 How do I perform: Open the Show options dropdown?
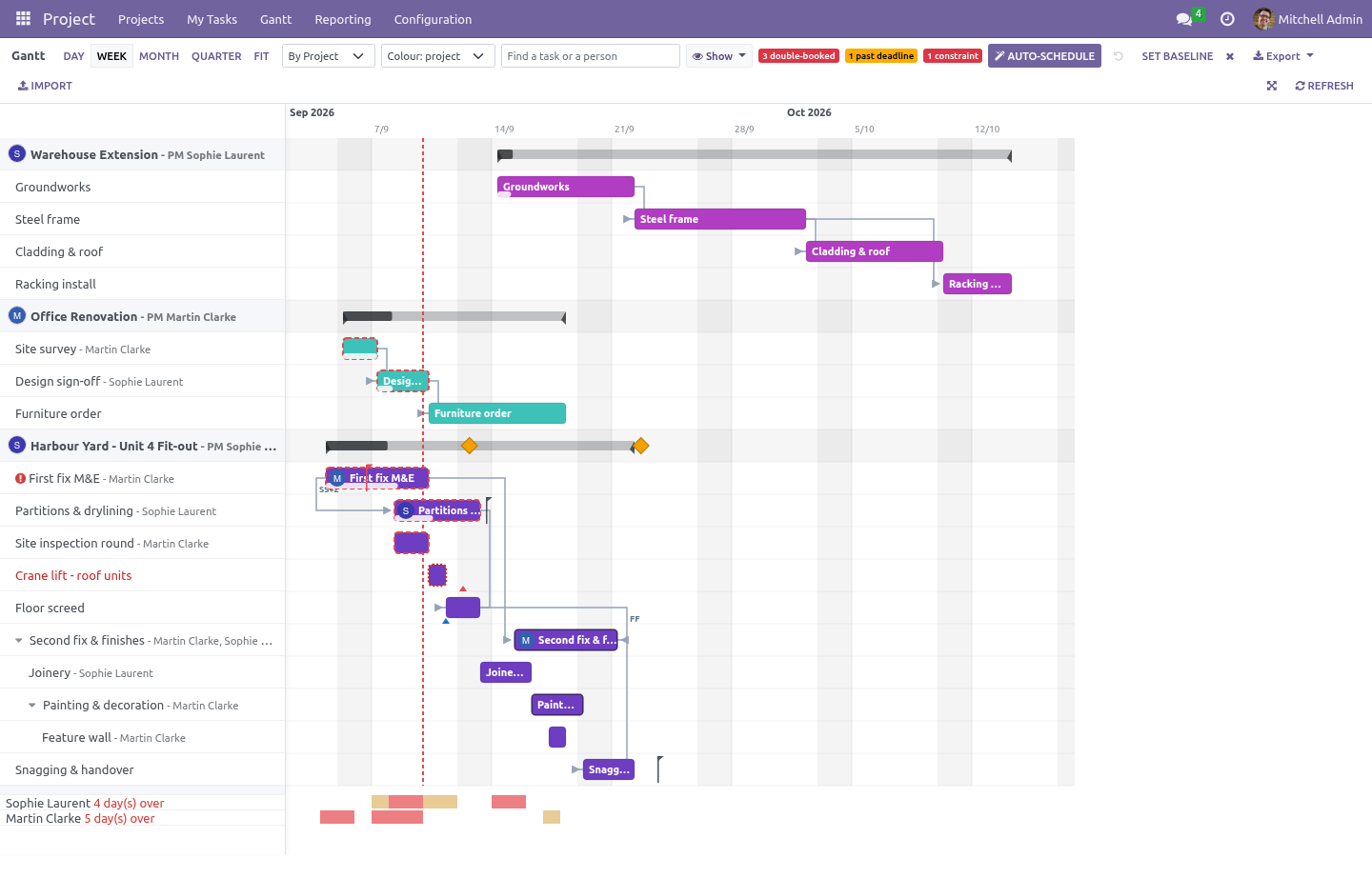coord(719,56)
